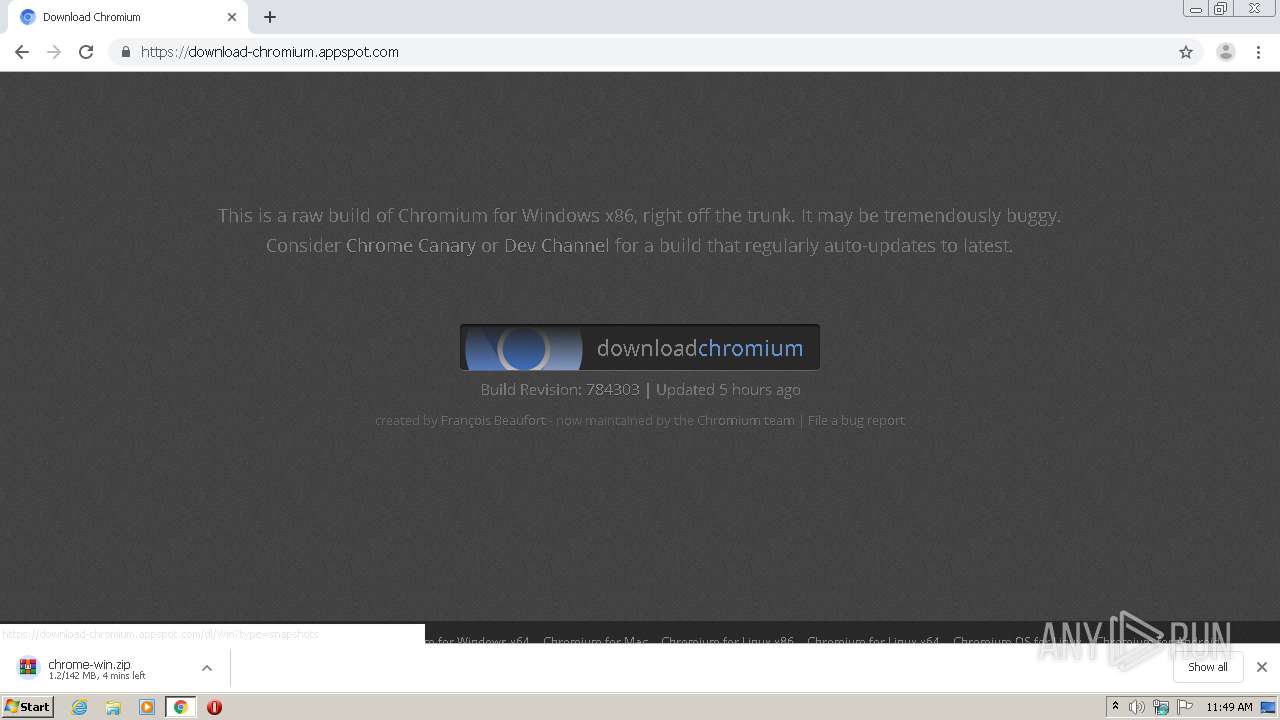
Task: Bookmark this page with the star
Action: [x=1186, y=52]
